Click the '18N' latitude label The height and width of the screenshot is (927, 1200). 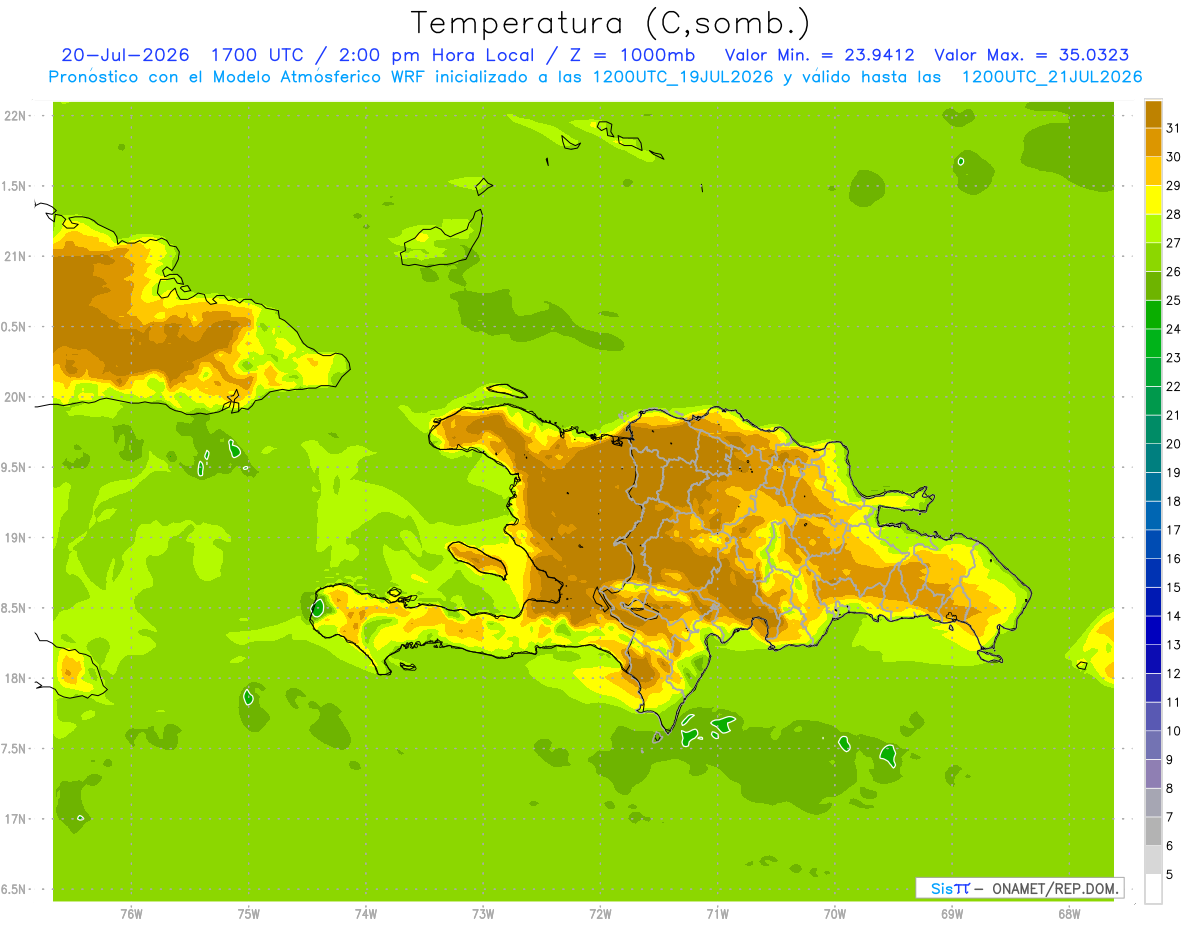(x=15, y=678)
